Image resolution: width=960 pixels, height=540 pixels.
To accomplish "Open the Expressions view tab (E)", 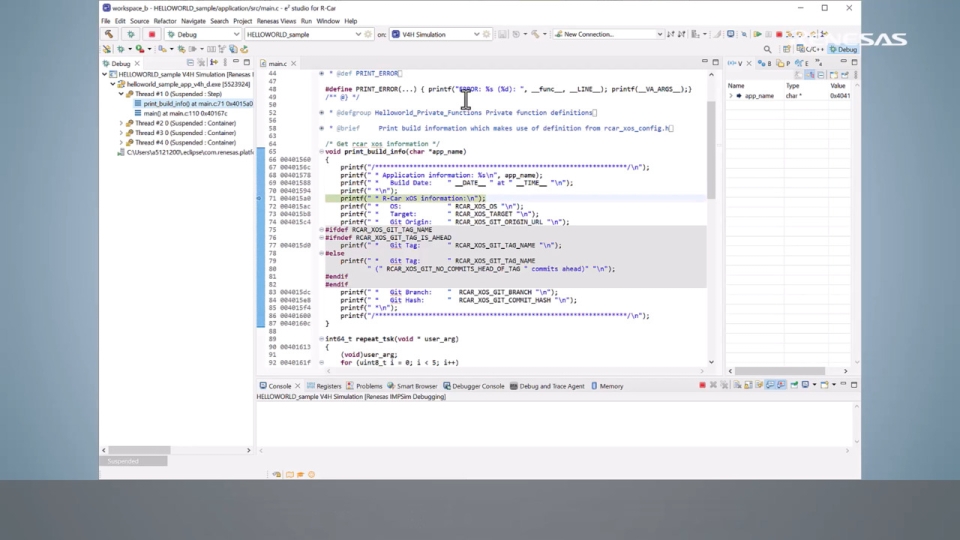I will pyautogui.click(x=802, y=63).
